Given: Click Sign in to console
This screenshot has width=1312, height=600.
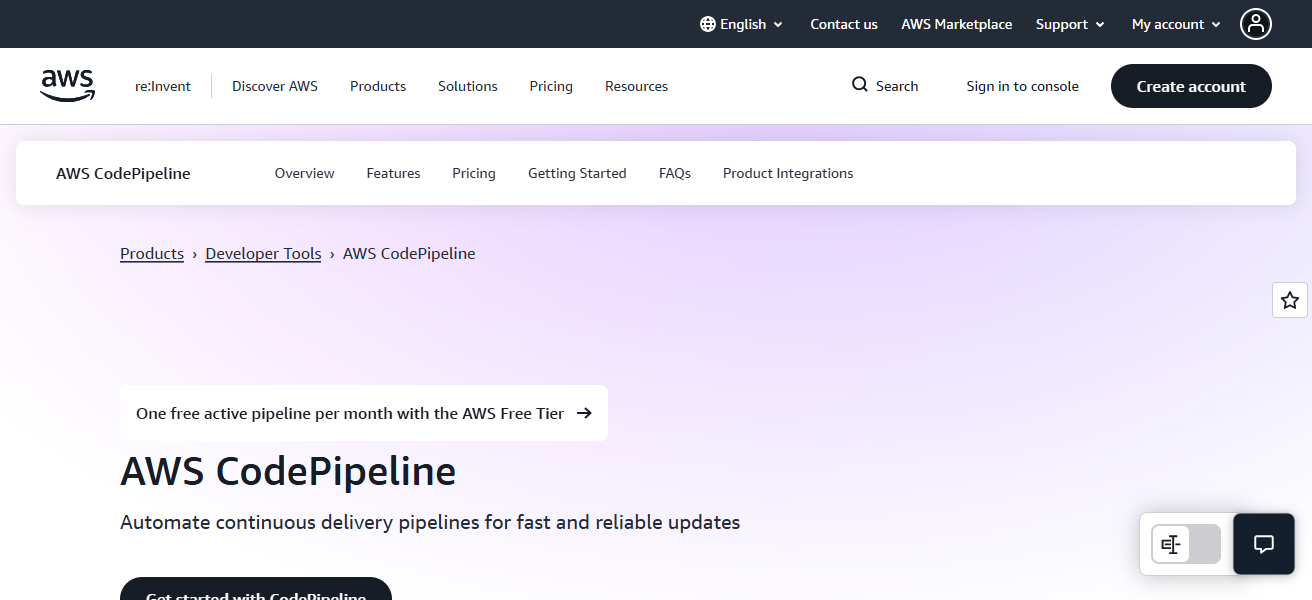Looking at the screenshot, I should 1022,86.
